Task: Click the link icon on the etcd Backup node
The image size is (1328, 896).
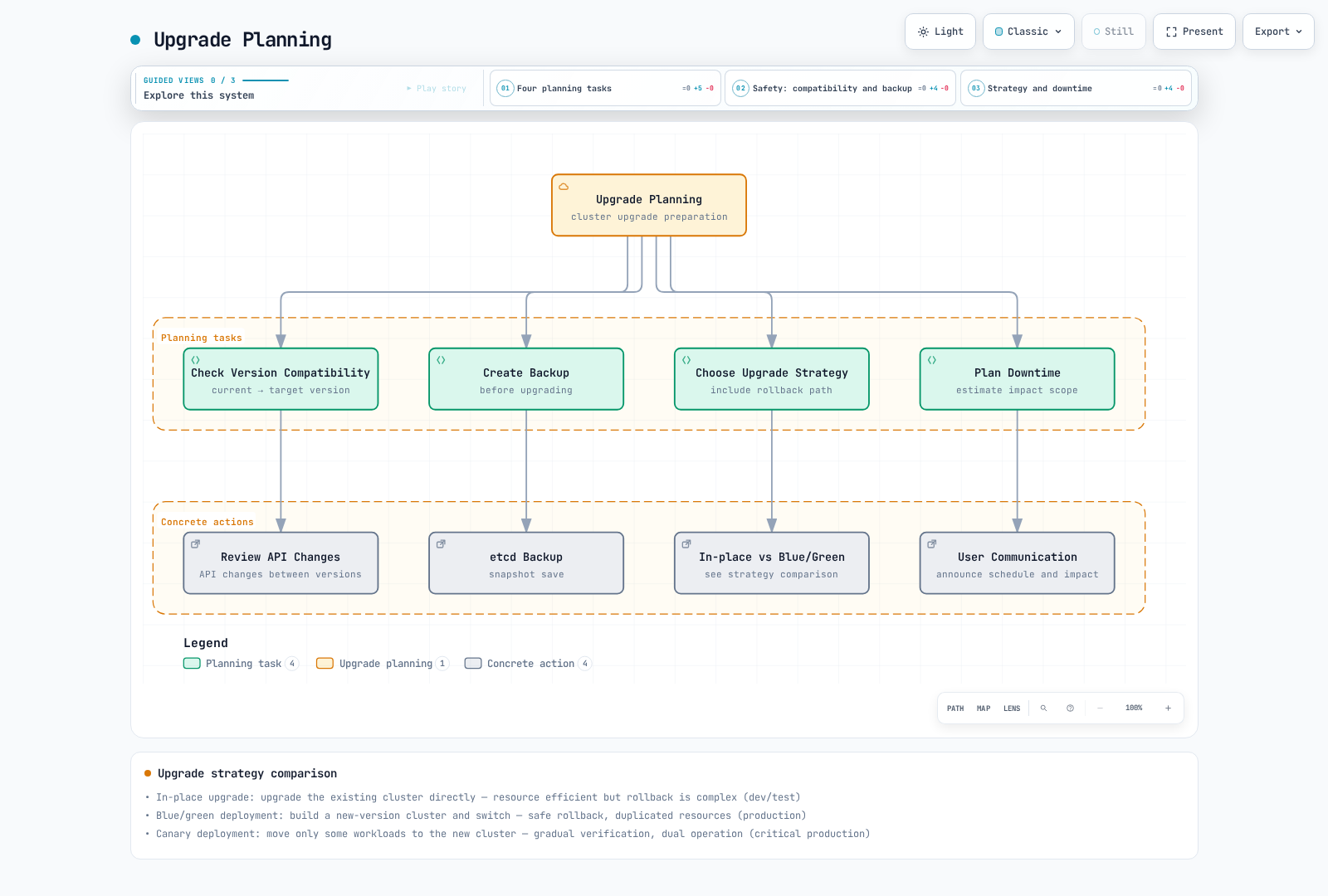Action: pyautogui.click(x=442, y=544)
